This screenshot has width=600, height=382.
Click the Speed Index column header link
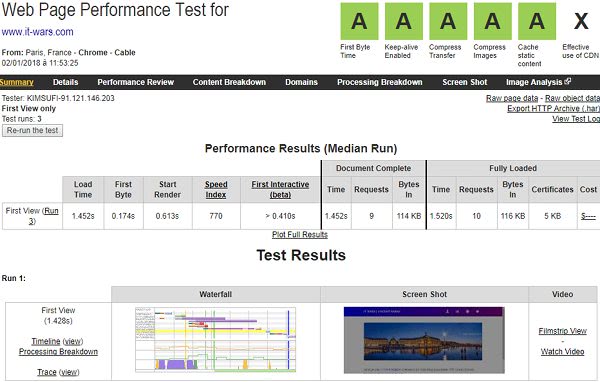tap(216, 189)
